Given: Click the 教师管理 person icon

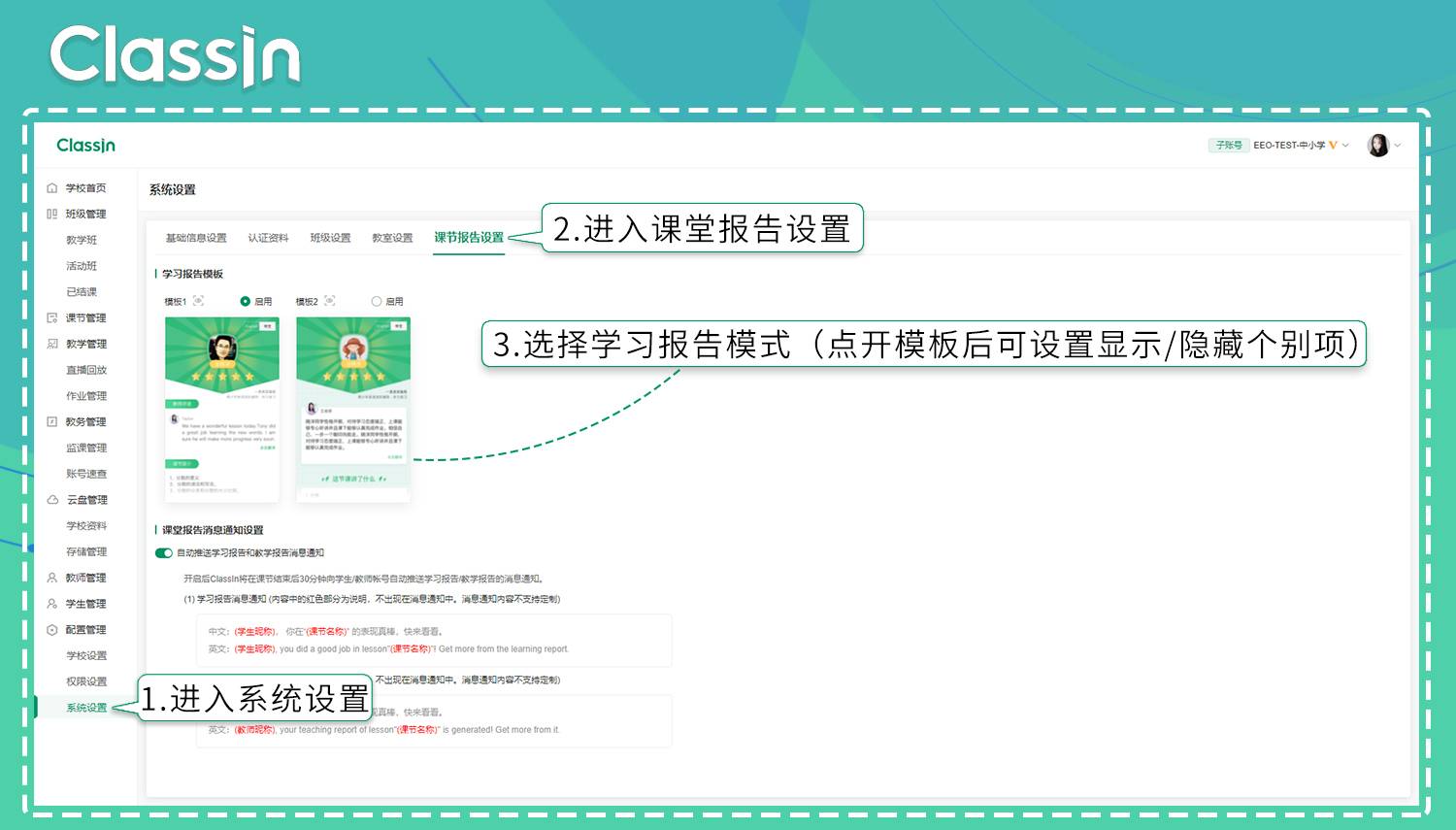Looking at the screenshot, I should point(52,578).
